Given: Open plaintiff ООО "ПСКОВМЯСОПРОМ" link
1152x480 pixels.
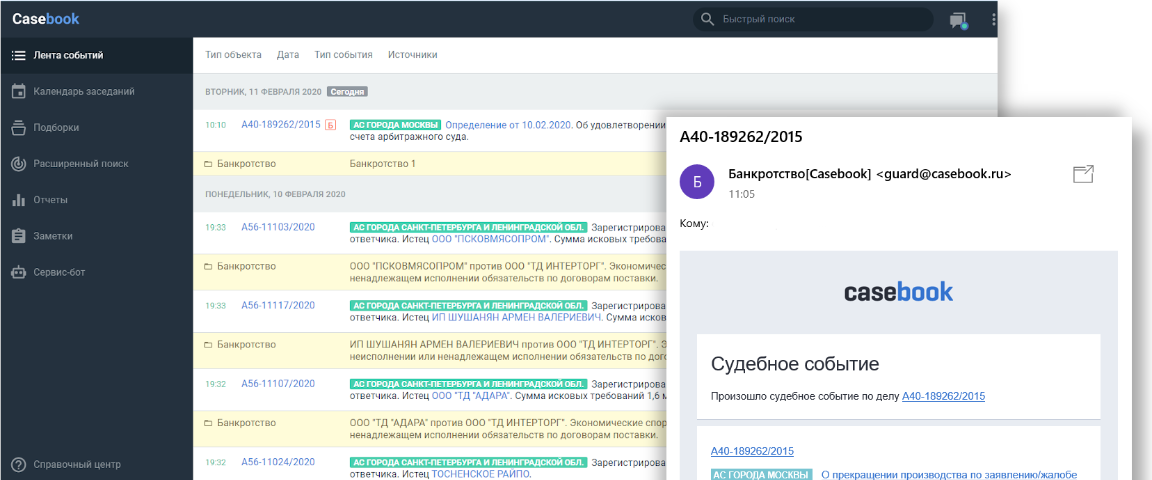Looking at the screenshot, I should point(491,240).
